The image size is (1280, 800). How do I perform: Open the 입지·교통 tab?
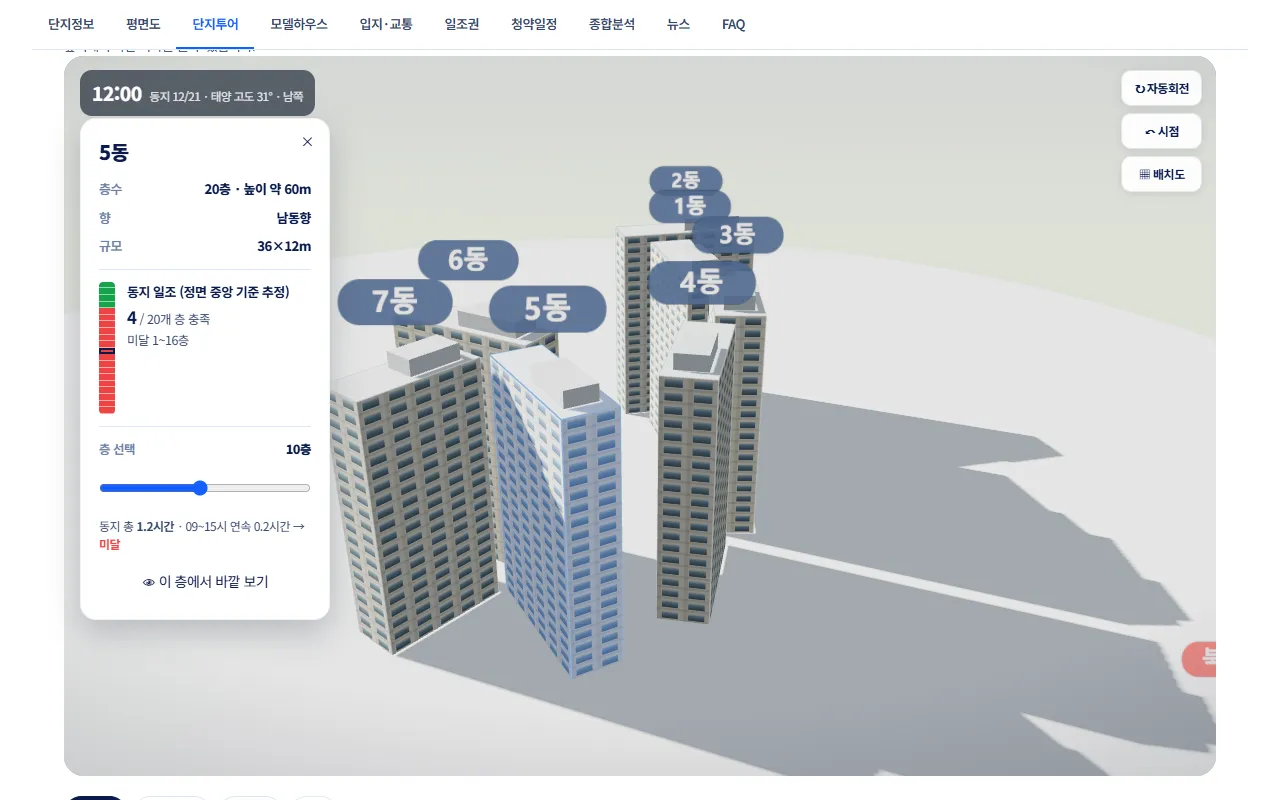tap(386, 24)
